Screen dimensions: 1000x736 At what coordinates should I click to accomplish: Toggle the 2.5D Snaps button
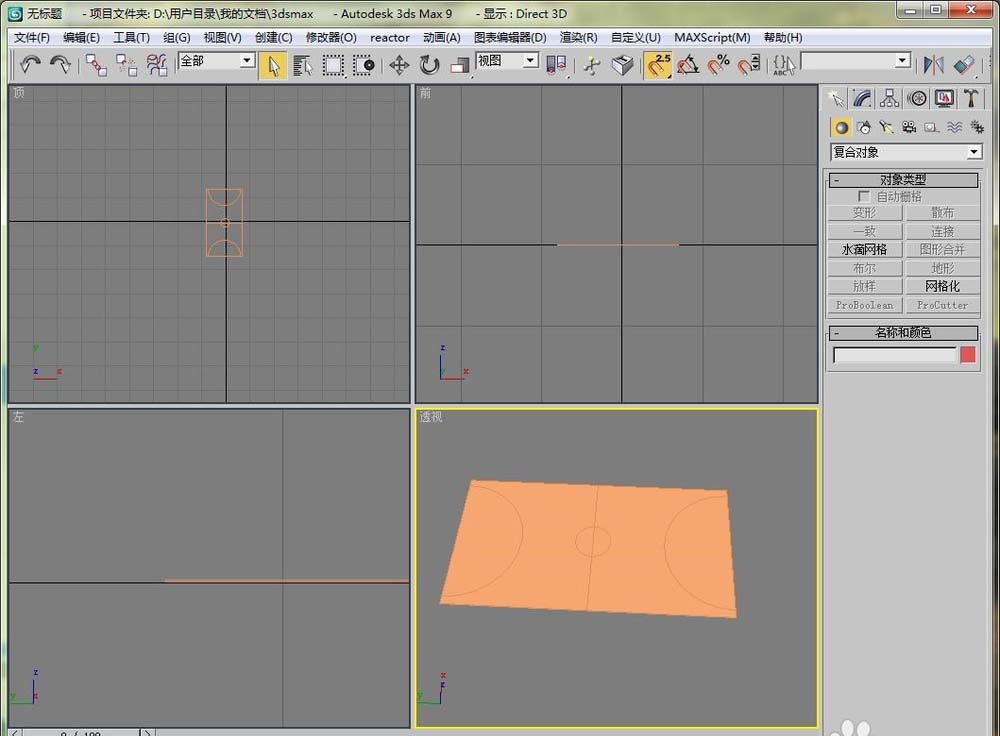click(x=658, y=65)
